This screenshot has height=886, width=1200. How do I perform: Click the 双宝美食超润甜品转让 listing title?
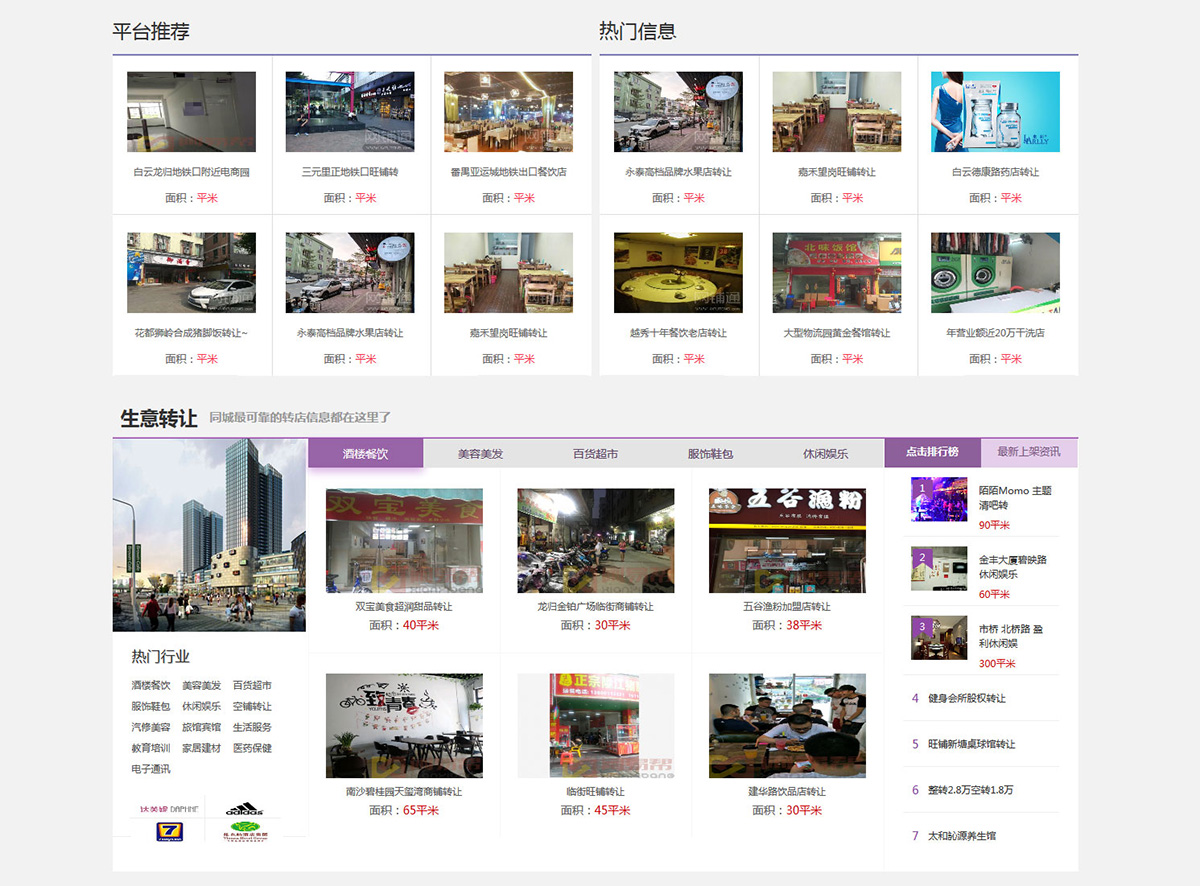[404, 606]
